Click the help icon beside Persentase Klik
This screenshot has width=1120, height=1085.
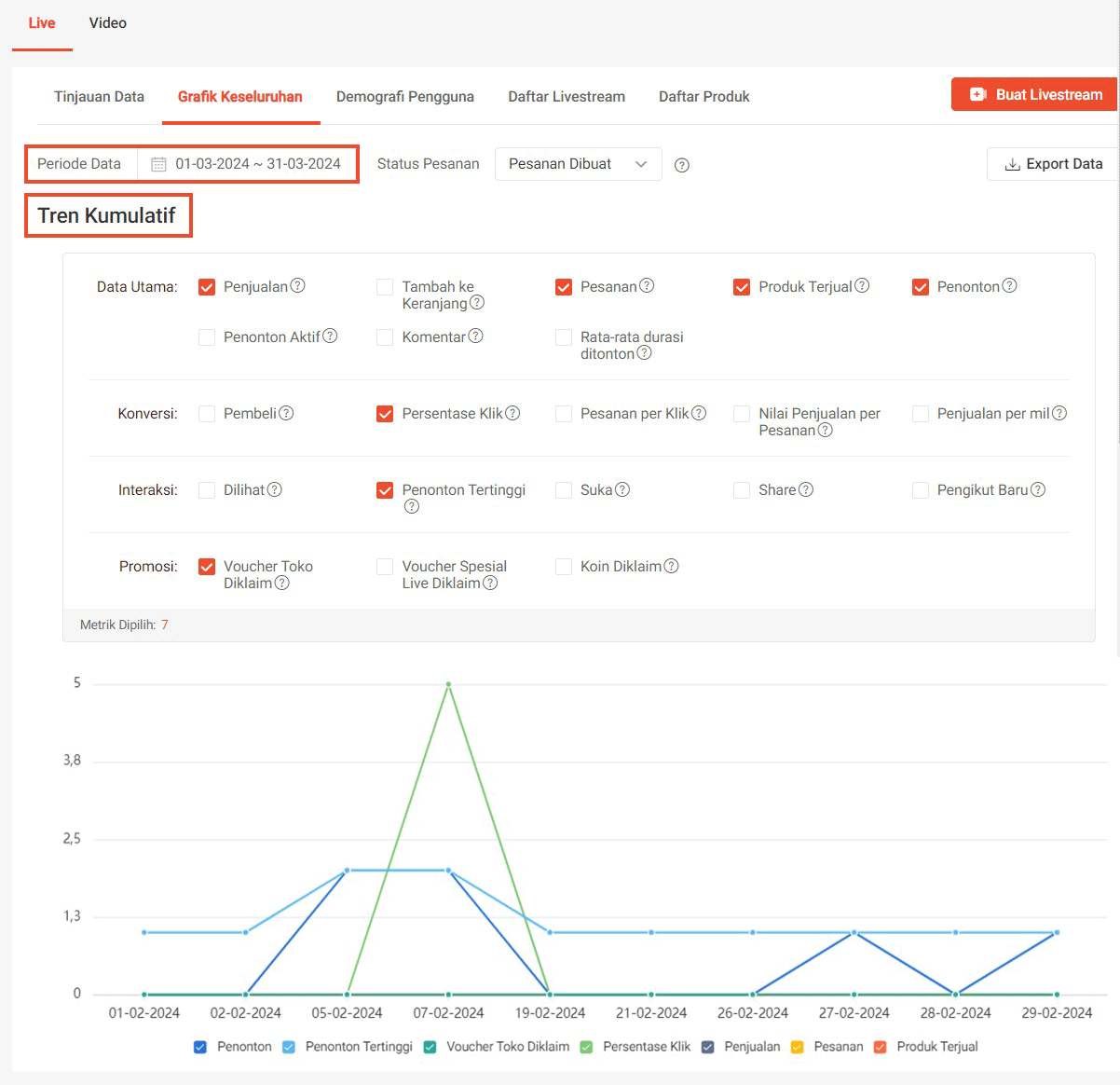[512, 413]
